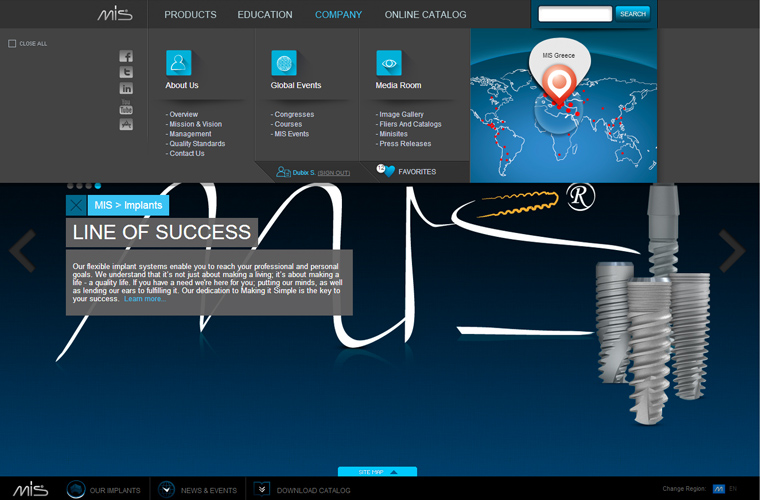Open the Overview link

tap(182, 114)
